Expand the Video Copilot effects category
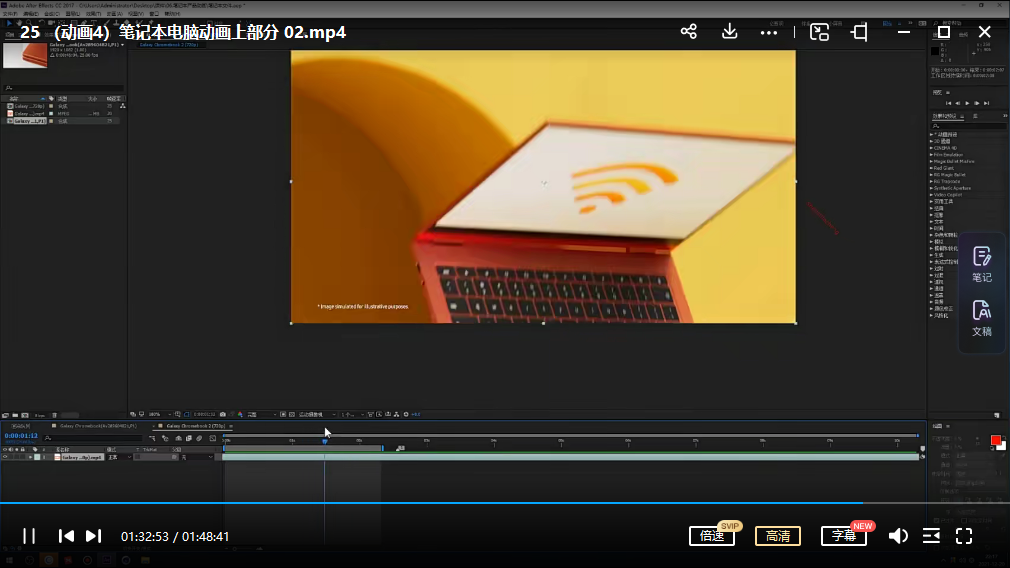This screenshot has width=1010, height=568. pos(931,194)
